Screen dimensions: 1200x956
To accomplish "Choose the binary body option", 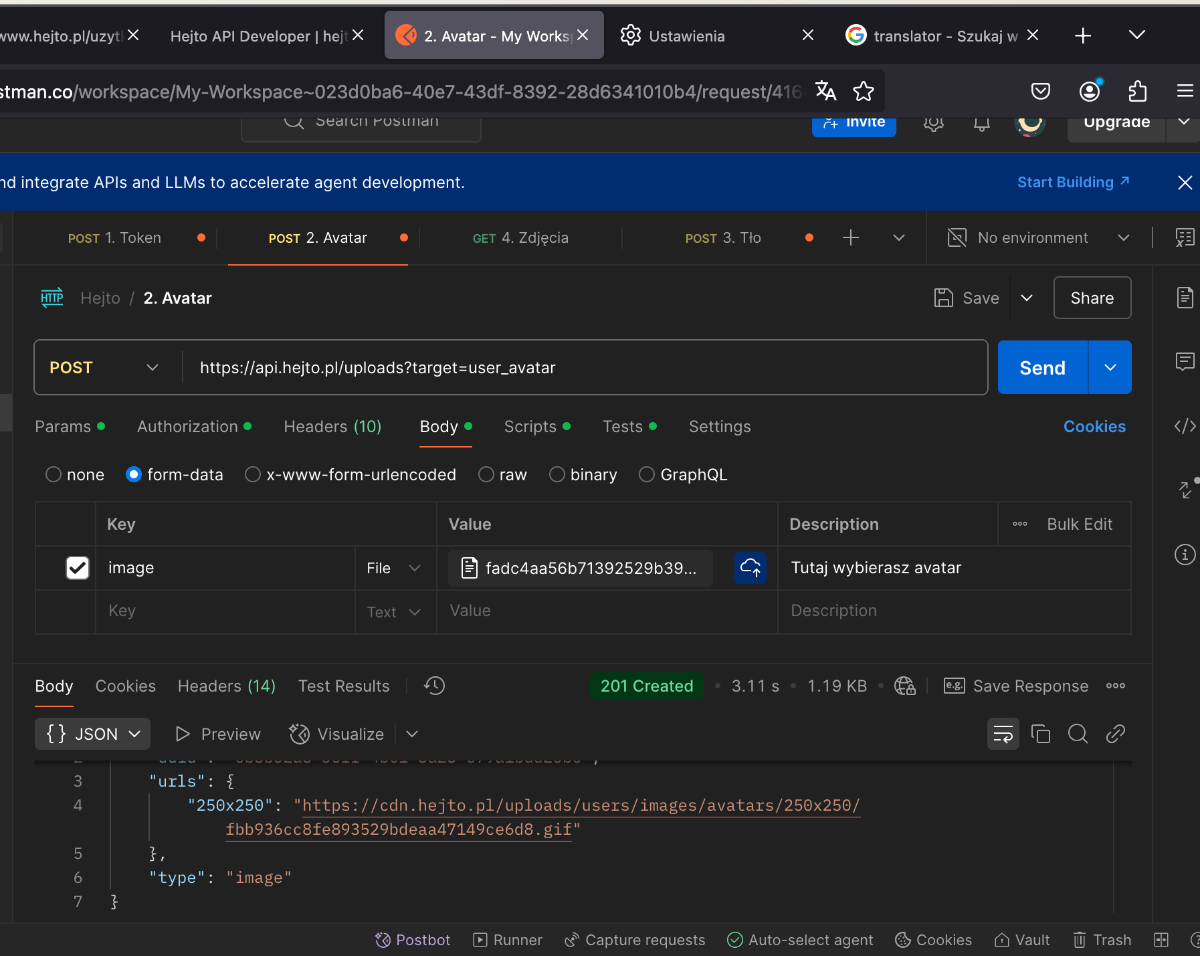I will (x=557, y=475).
